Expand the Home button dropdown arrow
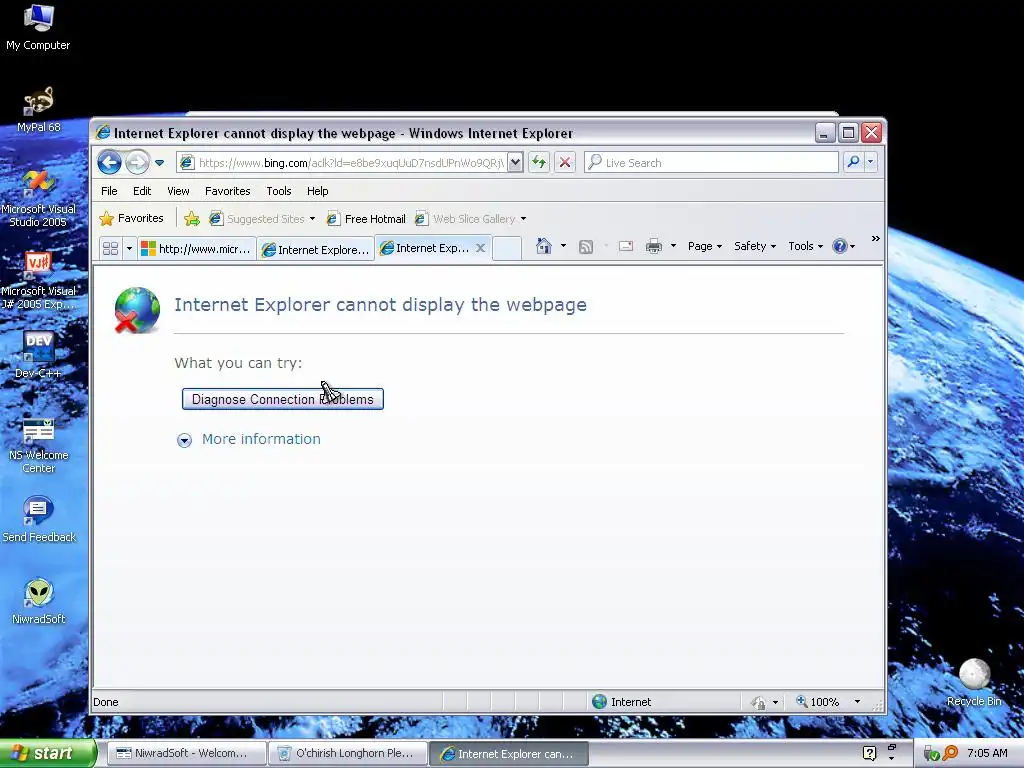1024x768 pixels. tap(563, 246)
